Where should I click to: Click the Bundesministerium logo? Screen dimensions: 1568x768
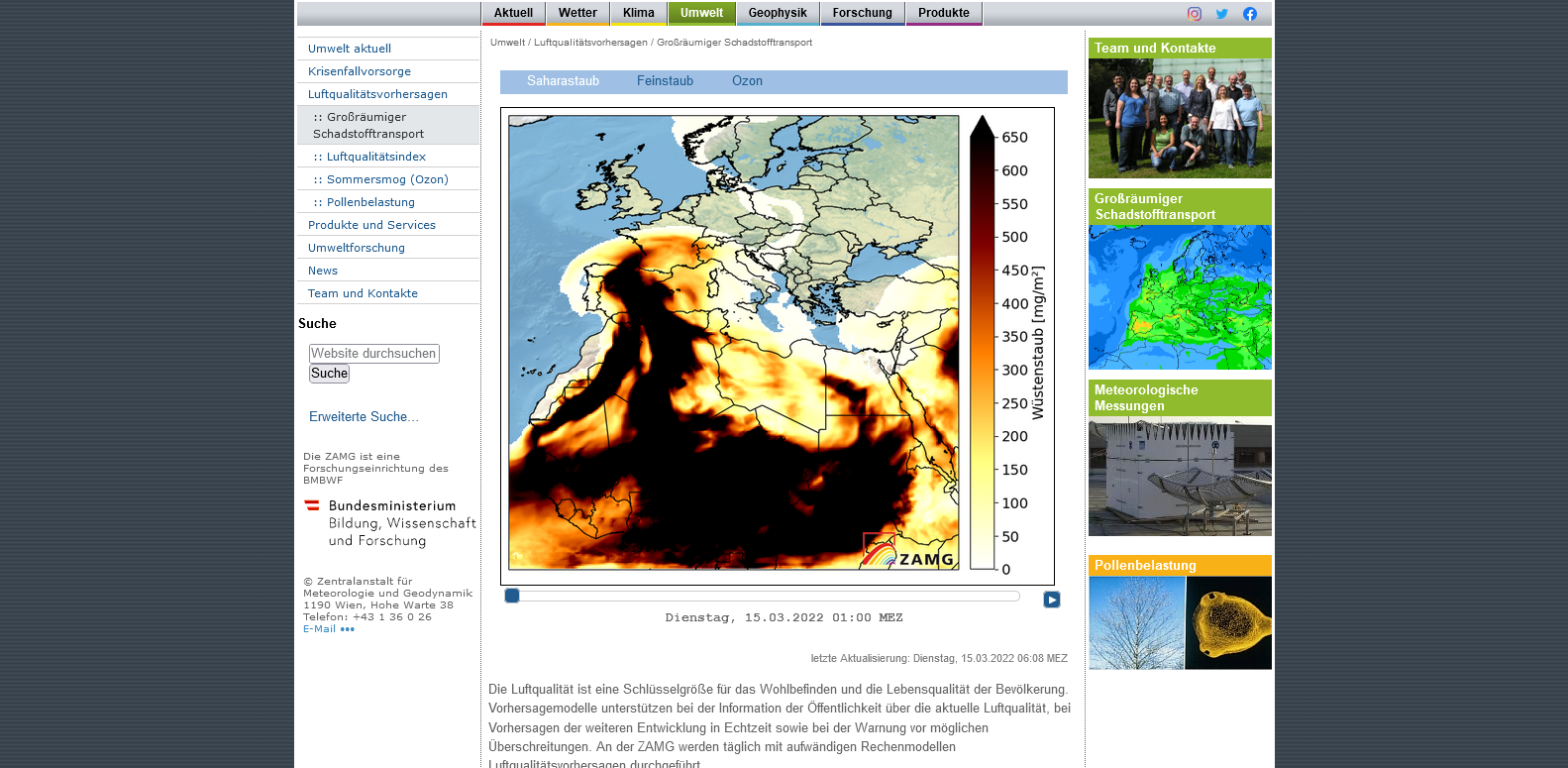(389, 523)
